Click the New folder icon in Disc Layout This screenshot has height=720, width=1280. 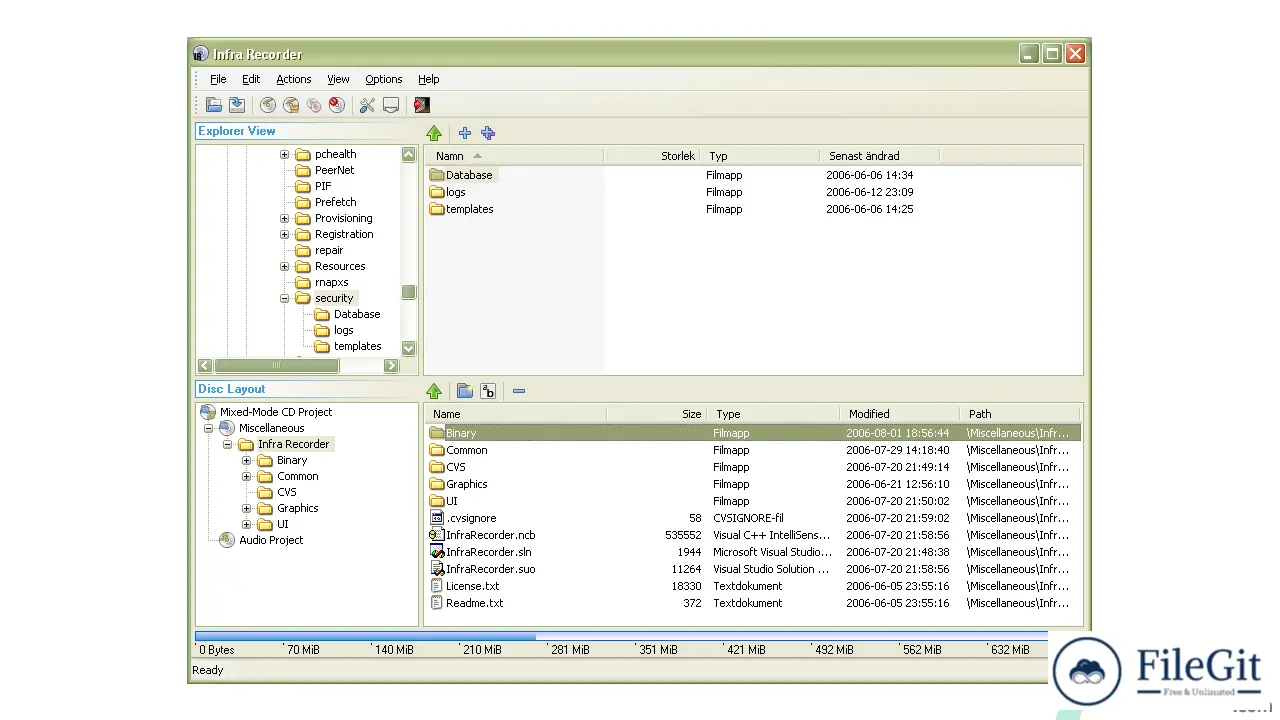tap(465, 391)
